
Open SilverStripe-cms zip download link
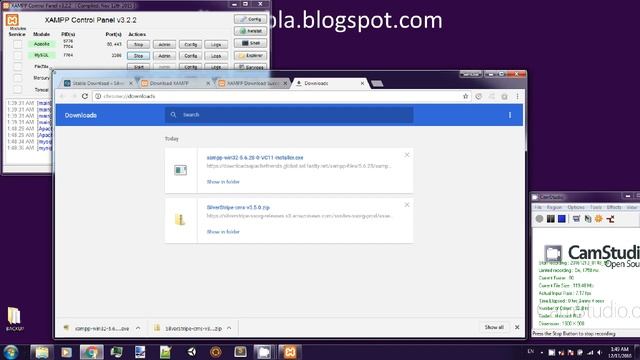pyautogui.click(x=238, y=207)
